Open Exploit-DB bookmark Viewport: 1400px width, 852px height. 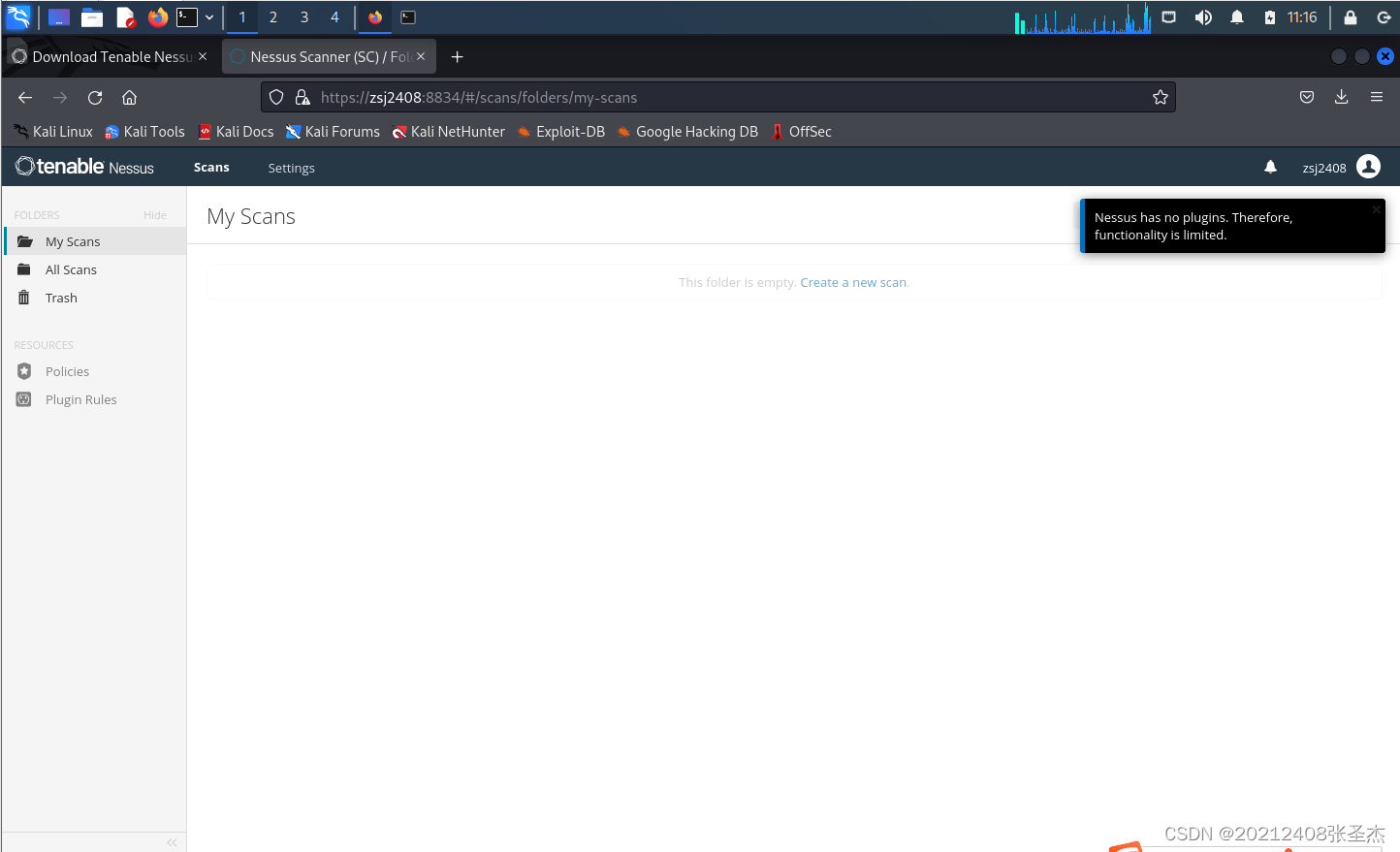560,132
